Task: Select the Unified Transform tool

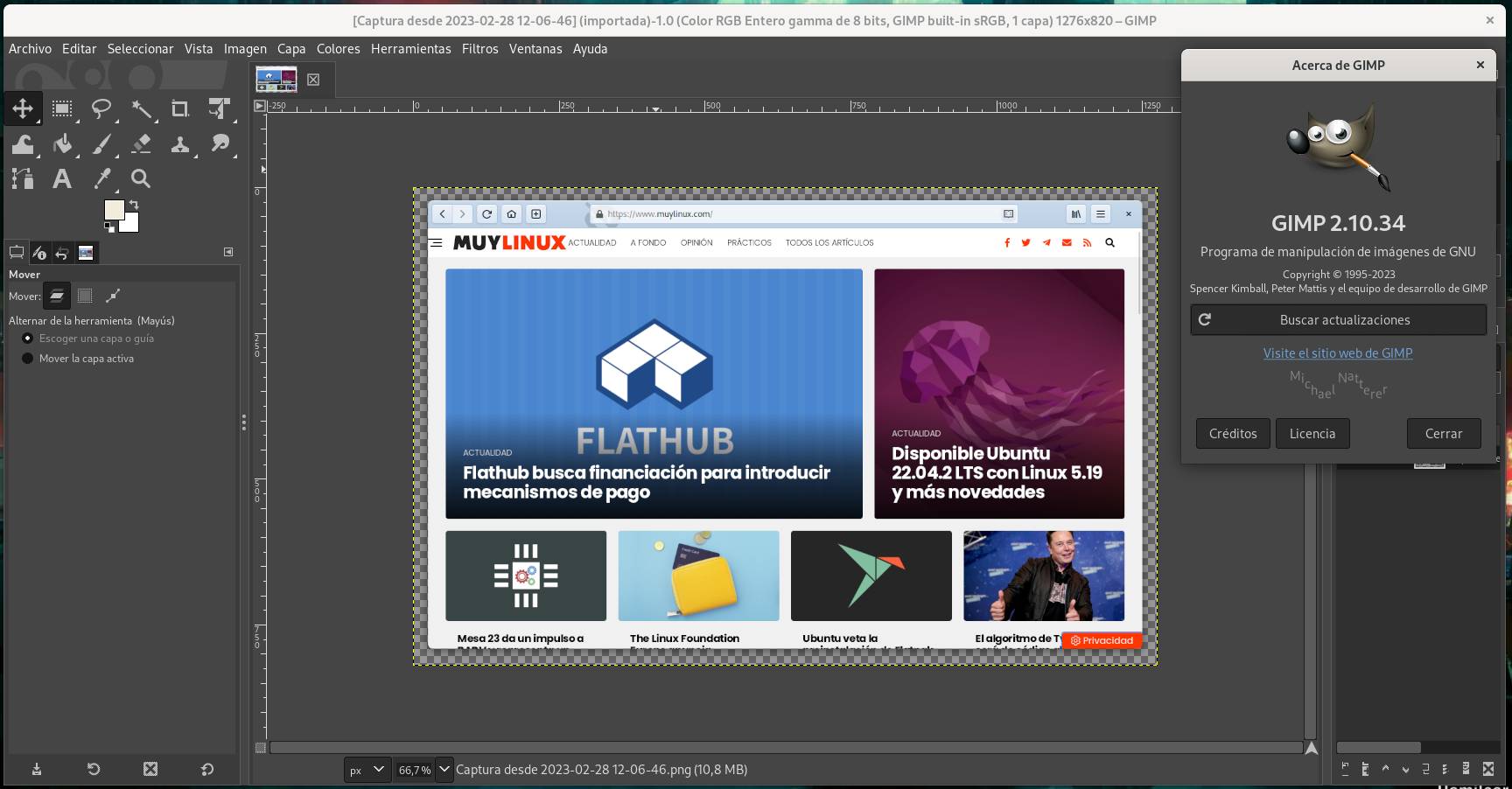Action: [x=220, y=108]
